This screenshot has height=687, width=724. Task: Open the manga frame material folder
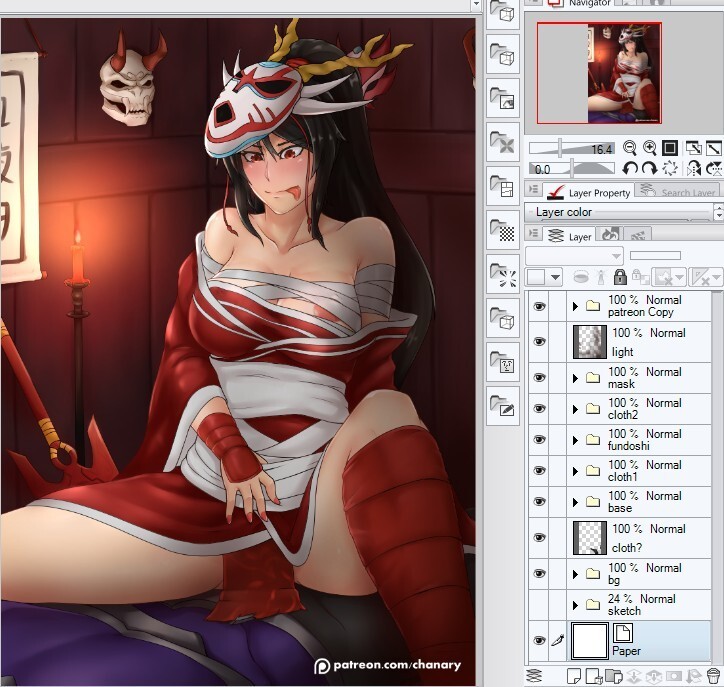tap(503, 186)
